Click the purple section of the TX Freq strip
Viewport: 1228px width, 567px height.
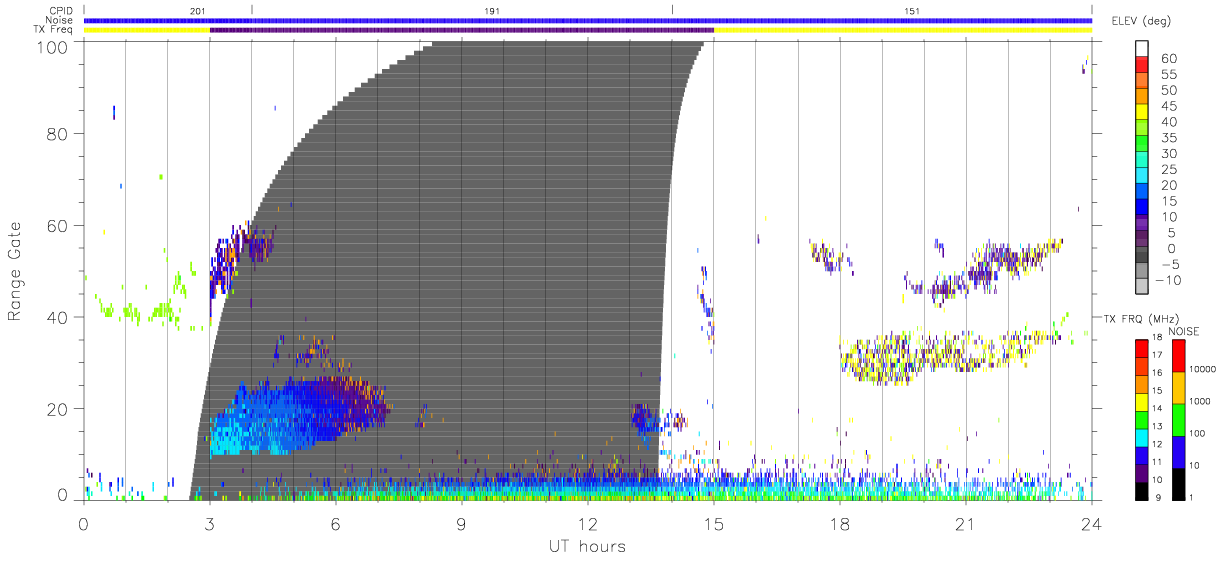[462, 30]
